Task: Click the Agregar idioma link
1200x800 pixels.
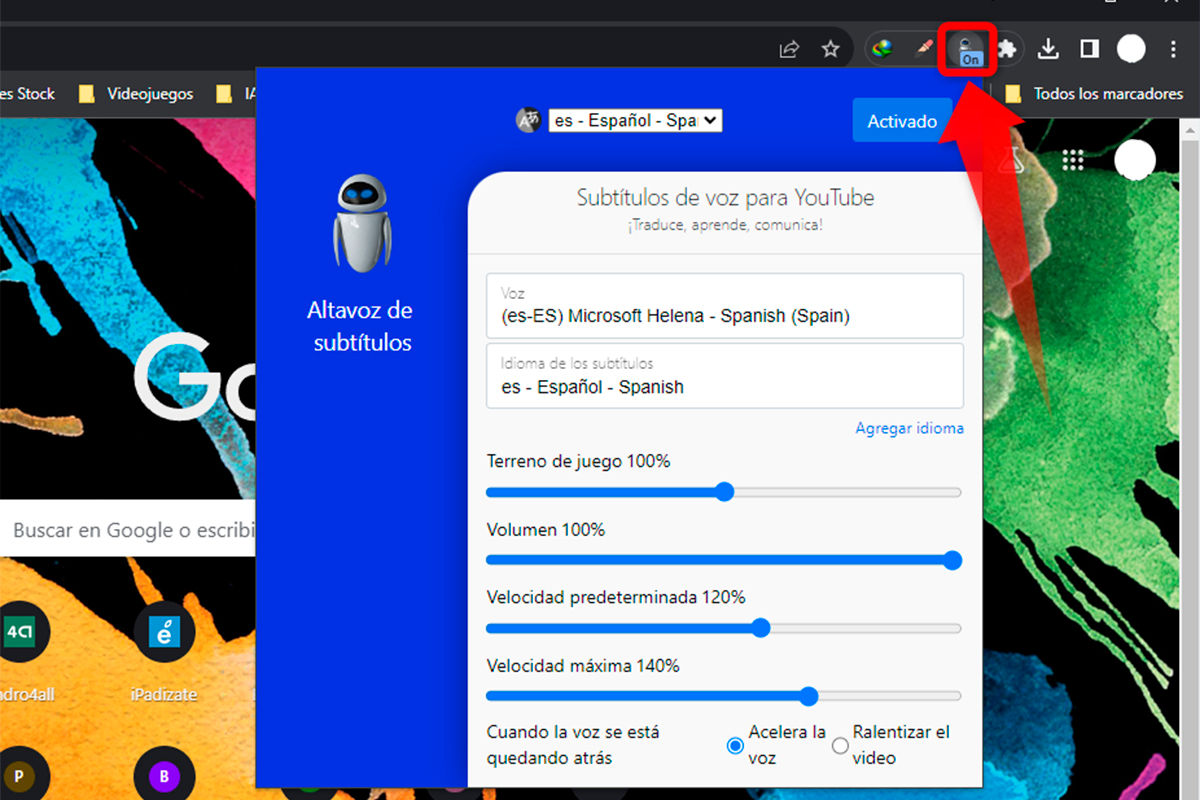Action: click(909, 428)
